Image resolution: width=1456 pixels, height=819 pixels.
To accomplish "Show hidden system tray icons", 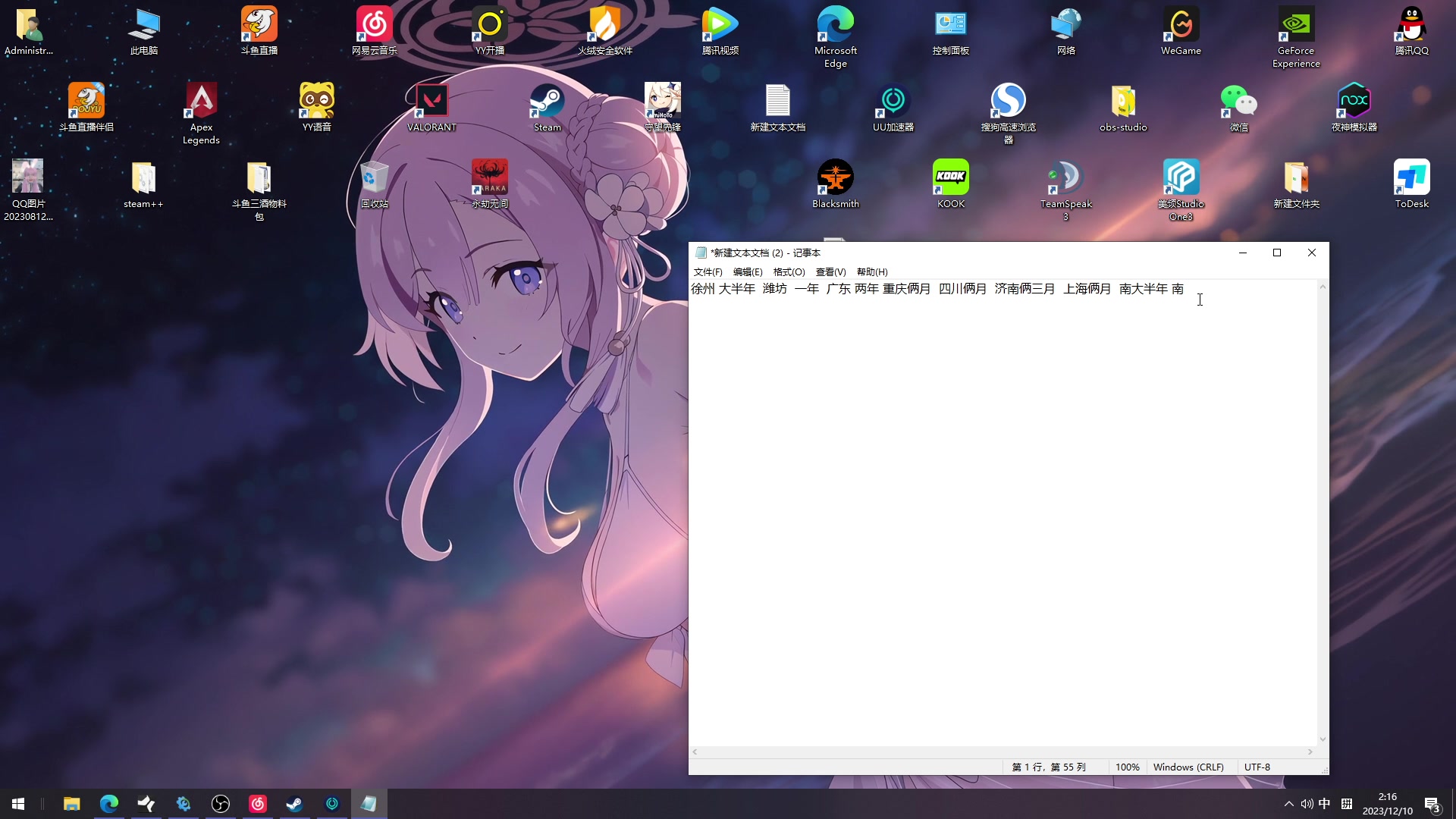I will [x=1288, y=804].
